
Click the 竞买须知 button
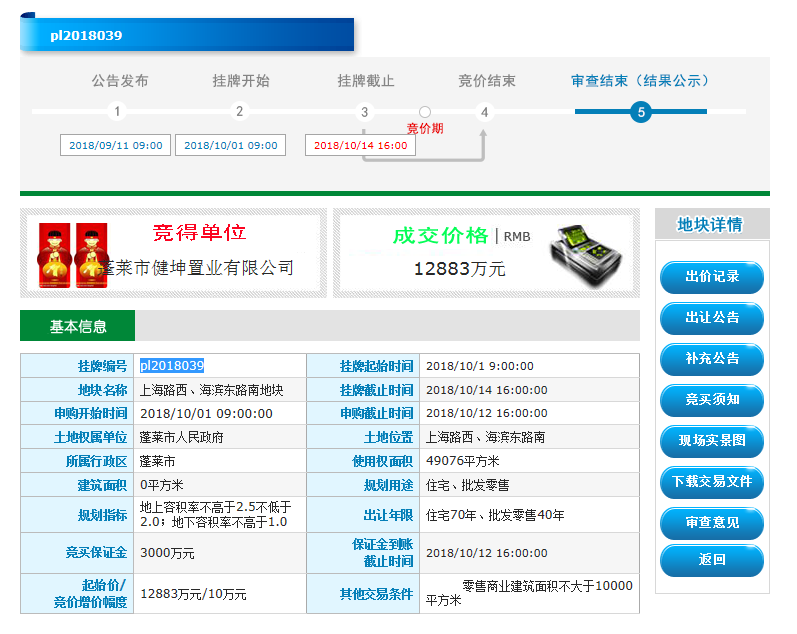(711, 400)
